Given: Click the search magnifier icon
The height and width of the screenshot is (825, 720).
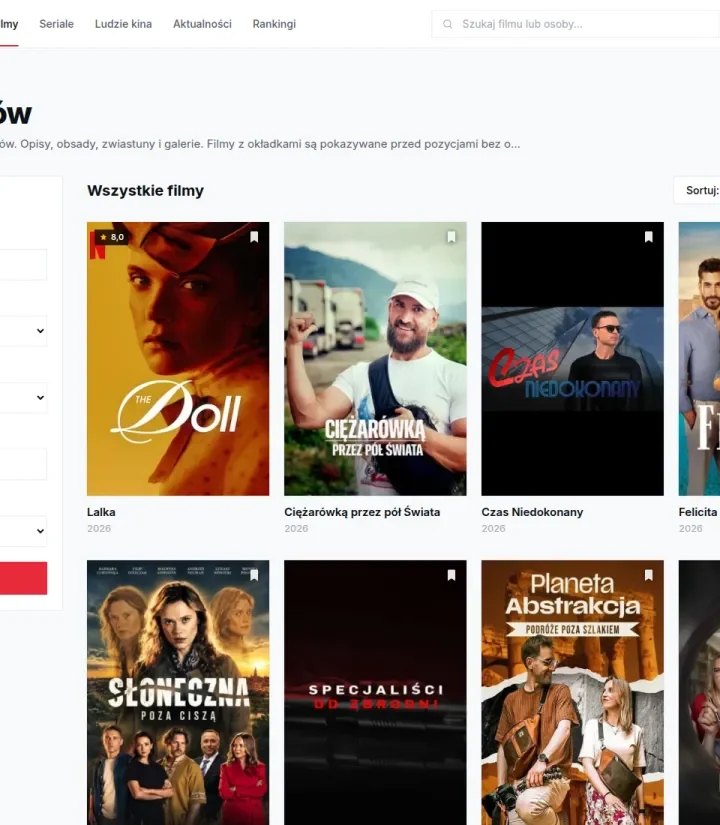Looking at the screenshot, I should (x=447, y=24).
